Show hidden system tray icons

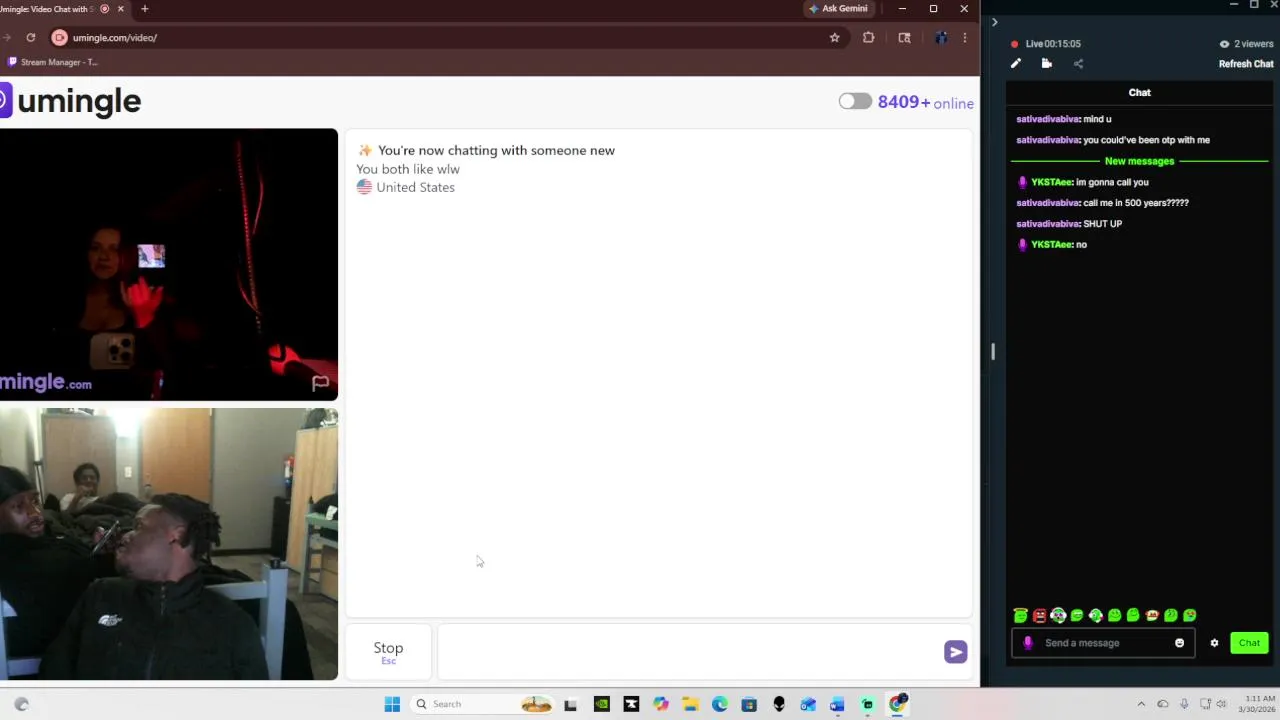coord(1141,704)
